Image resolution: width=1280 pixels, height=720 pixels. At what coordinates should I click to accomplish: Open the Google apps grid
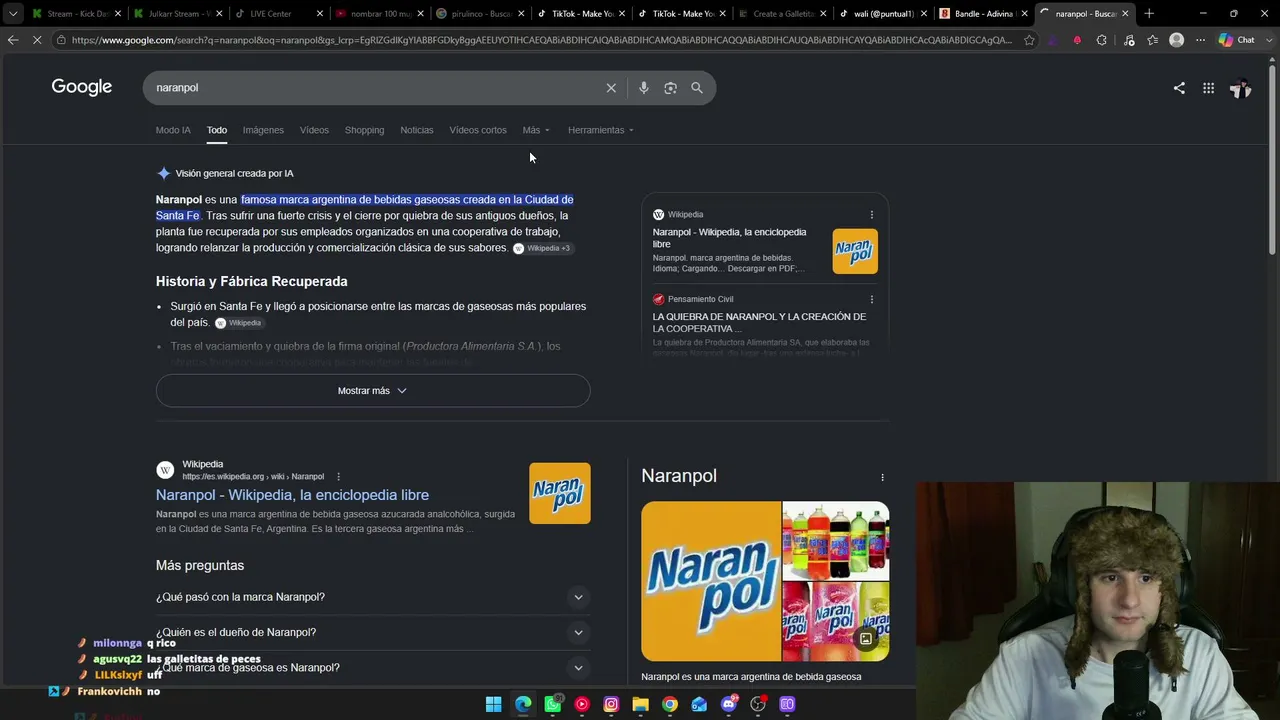tap(1208, 88)
